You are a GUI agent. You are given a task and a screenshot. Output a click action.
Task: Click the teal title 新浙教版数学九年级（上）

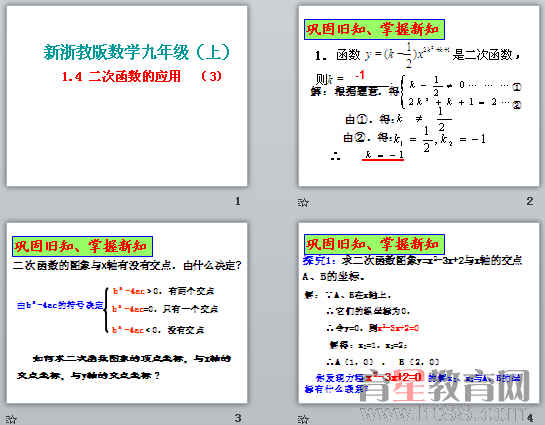click(137, 52)
